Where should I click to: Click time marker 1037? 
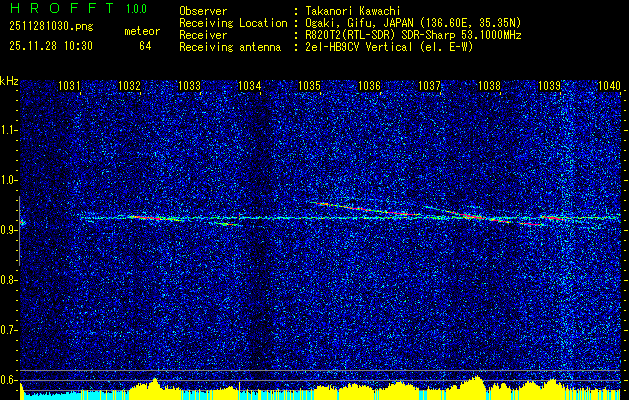429,85
